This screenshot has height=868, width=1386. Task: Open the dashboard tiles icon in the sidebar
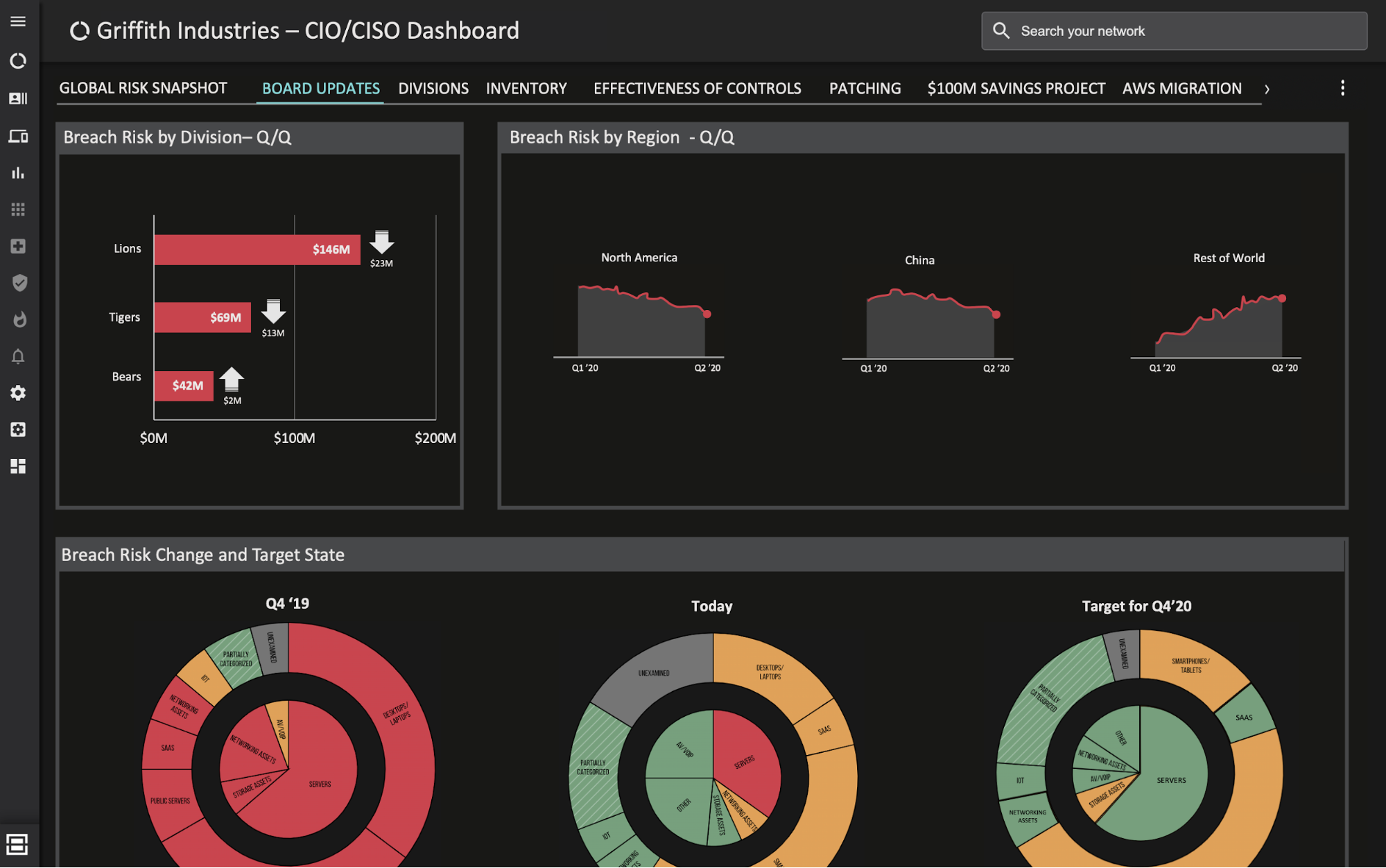(x=18, y=467)
